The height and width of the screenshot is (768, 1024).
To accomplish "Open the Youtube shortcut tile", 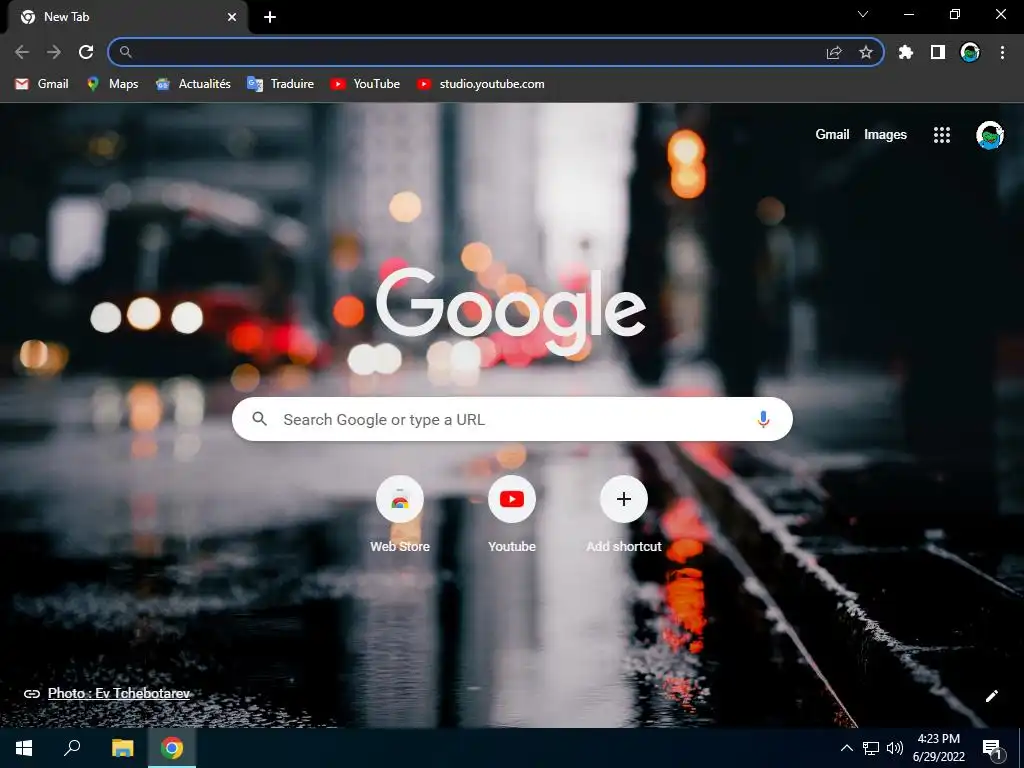I will click(512, 515).
